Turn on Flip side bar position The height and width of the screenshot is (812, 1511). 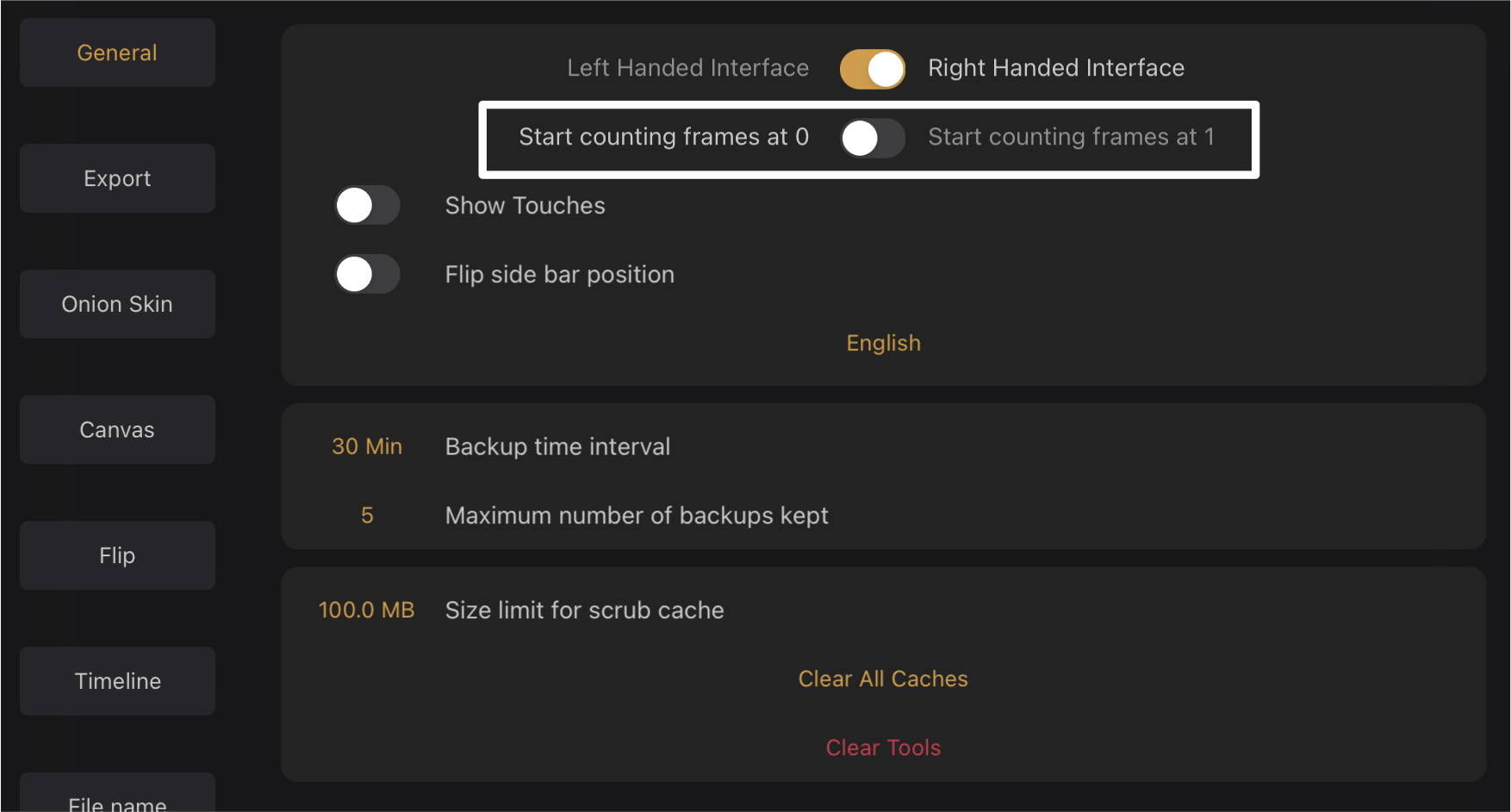[367, 275]
